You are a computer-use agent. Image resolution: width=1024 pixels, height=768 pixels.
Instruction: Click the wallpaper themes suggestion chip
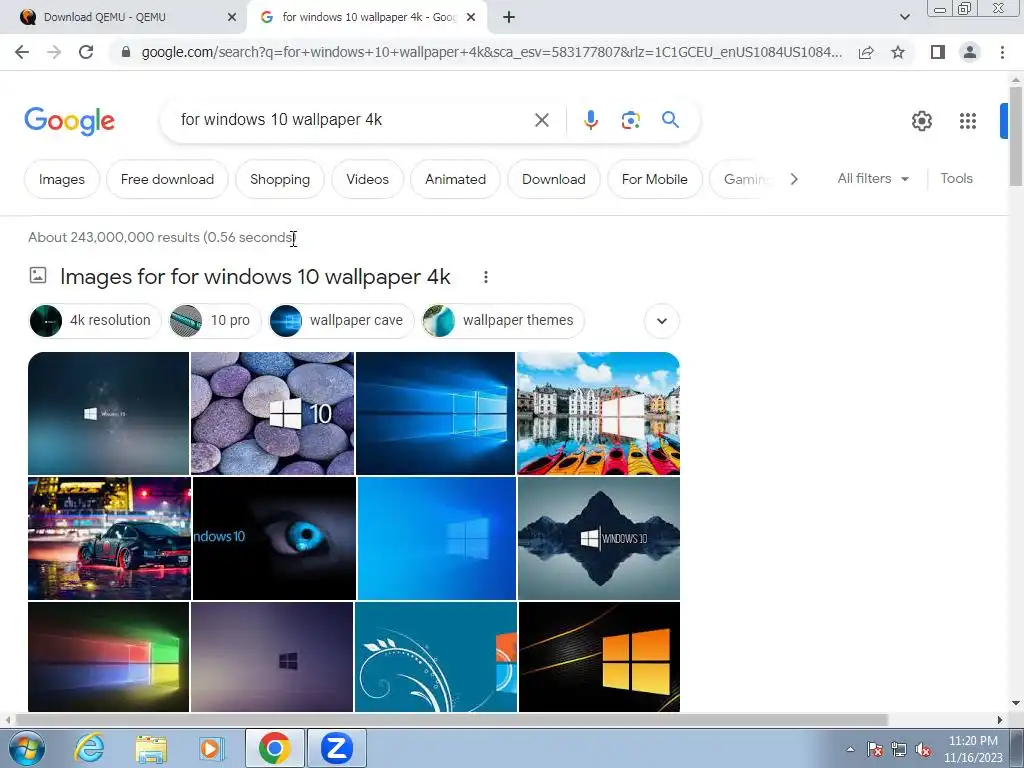(503, 321)
